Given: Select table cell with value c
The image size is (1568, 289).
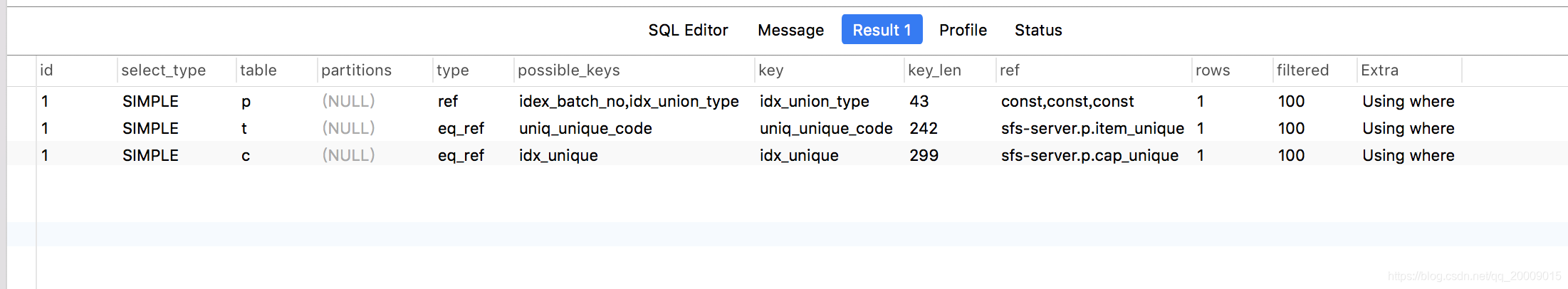Looking at the screenshot, I should [246, 155].
